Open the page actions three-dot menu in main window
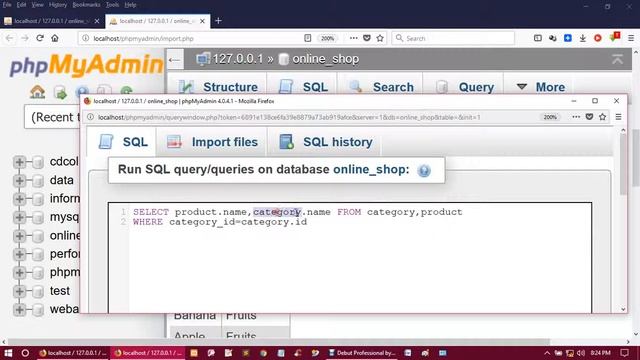640x360 pixels. (353, 38)
